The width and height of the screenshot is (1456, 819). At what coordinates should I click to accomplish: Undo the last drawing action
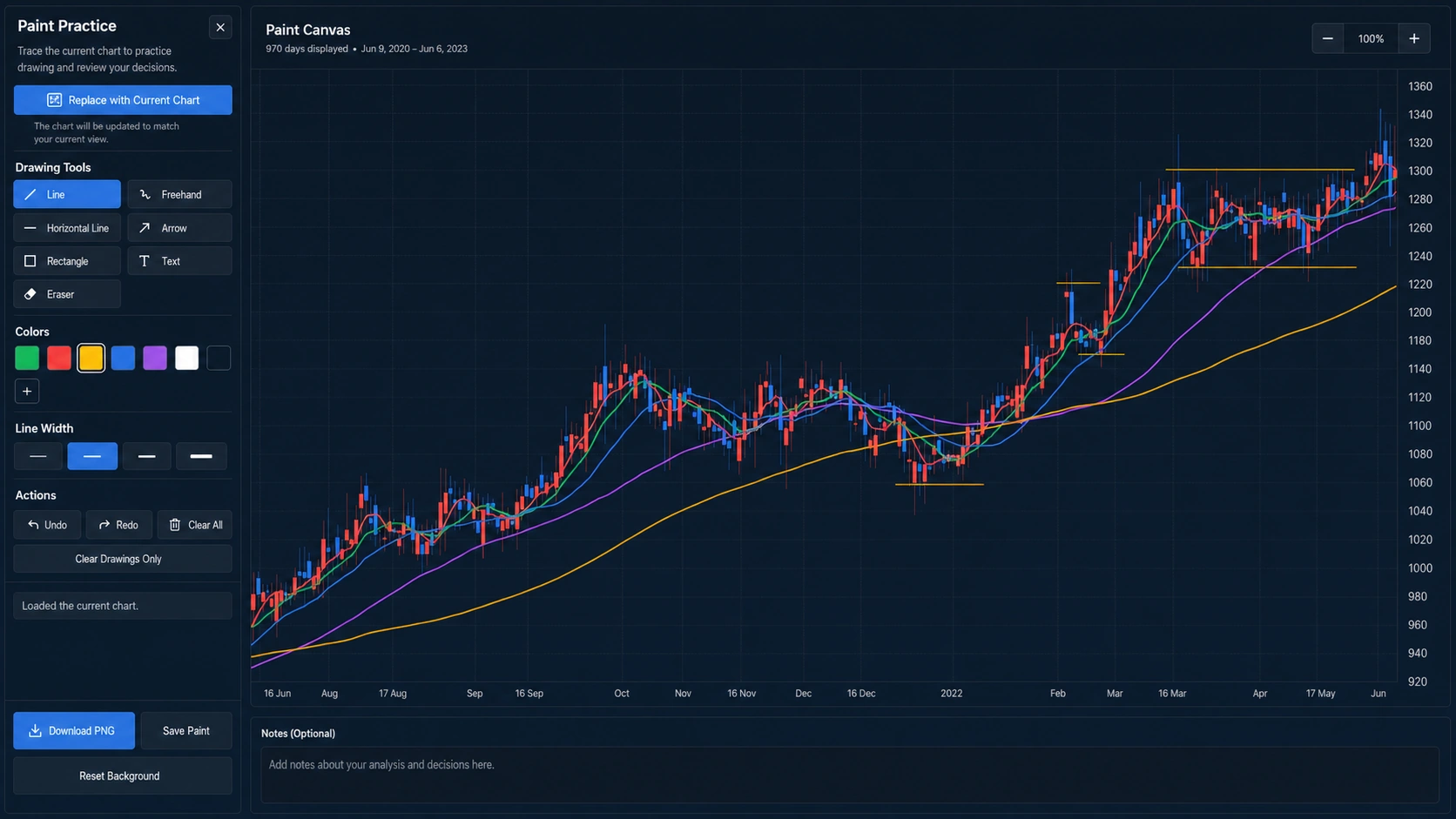coord(47,525)
